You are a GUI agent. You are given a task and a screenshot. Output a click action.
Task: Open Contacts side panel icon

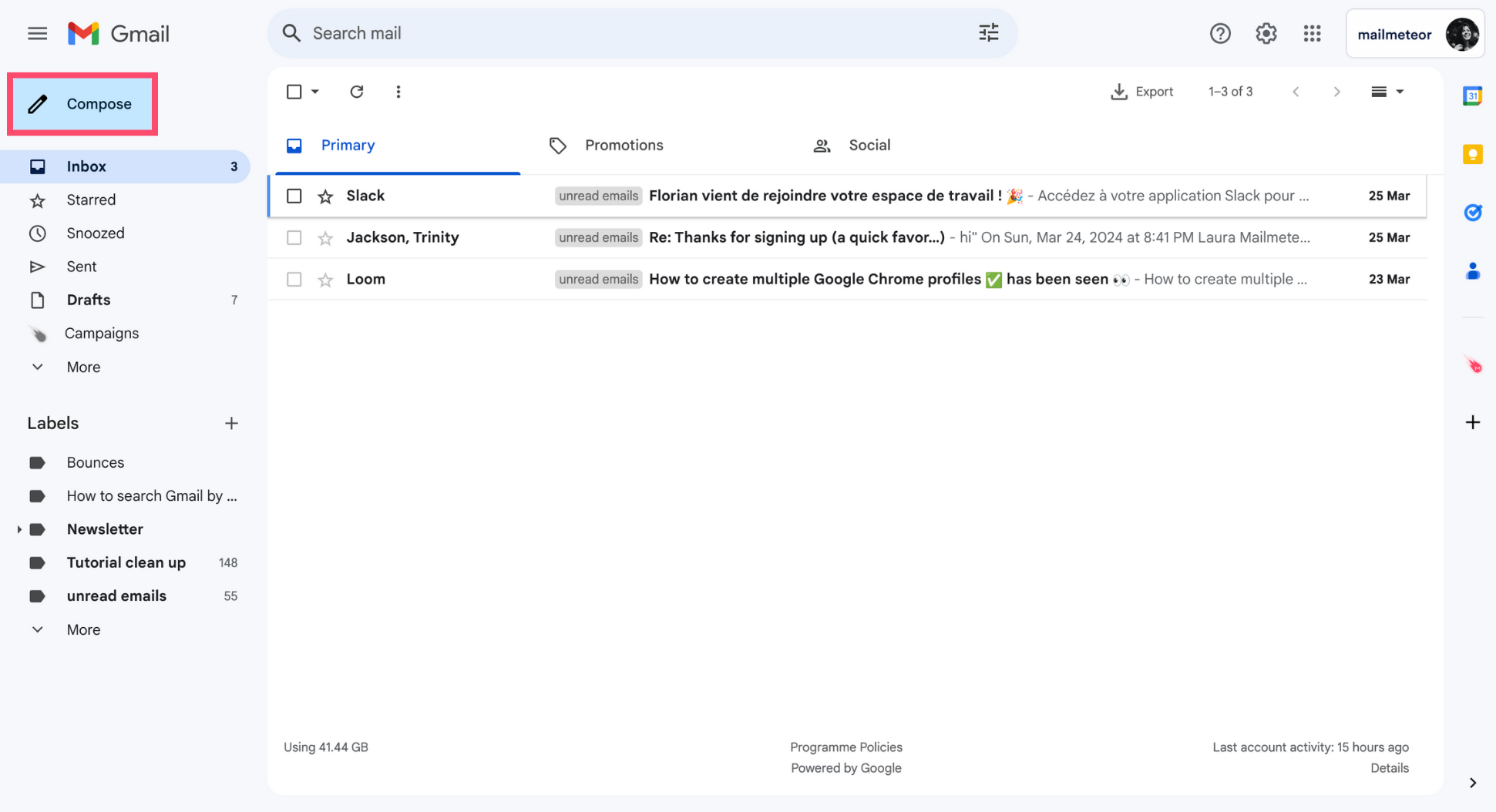pyautogui.click(x=1472, y=271)
